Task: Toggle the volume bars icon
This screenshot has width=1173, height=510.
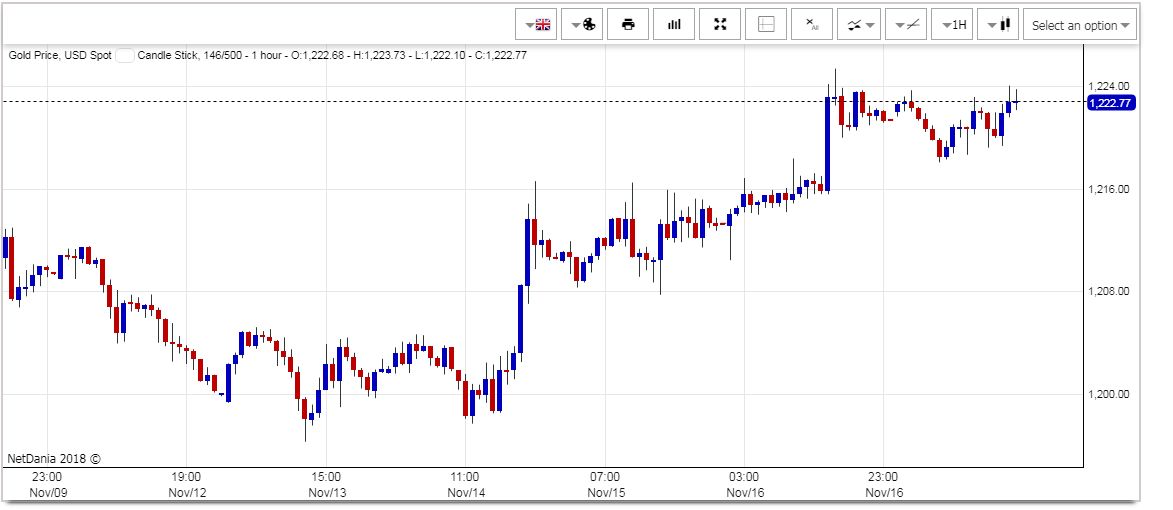Action: pyautogui.click(x=674, y=25)
